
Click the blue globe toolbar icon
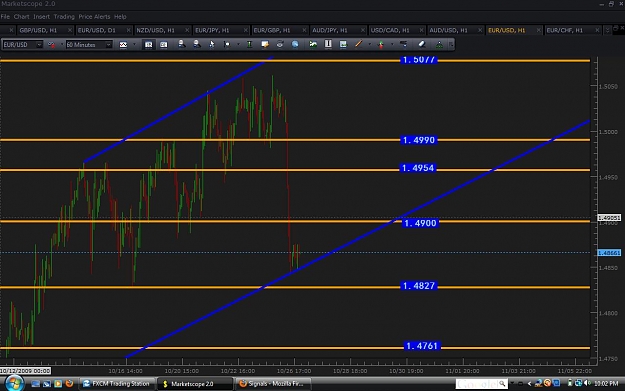(x=295, y=45)
